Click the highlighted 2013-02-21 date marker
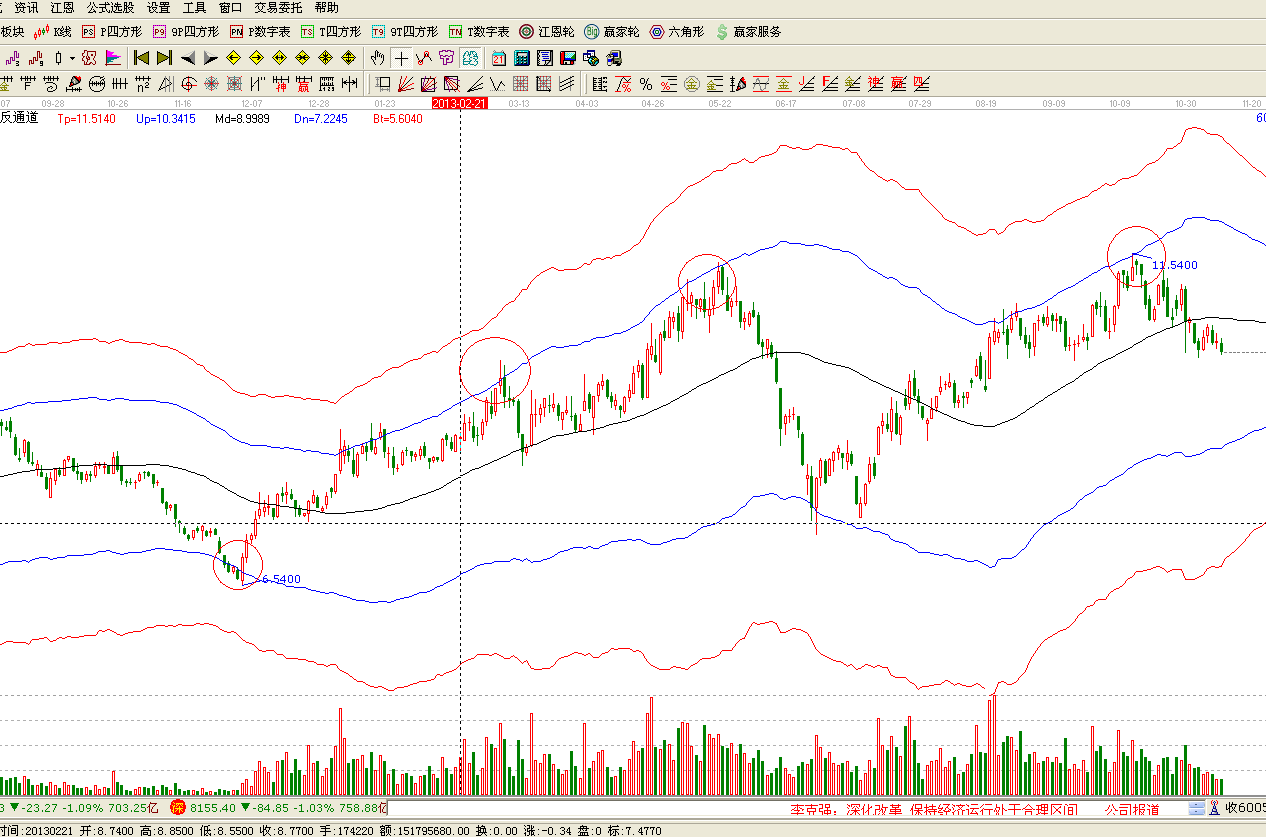The width and height of the screenshot is (1266, 837). (x=459, y=103)
